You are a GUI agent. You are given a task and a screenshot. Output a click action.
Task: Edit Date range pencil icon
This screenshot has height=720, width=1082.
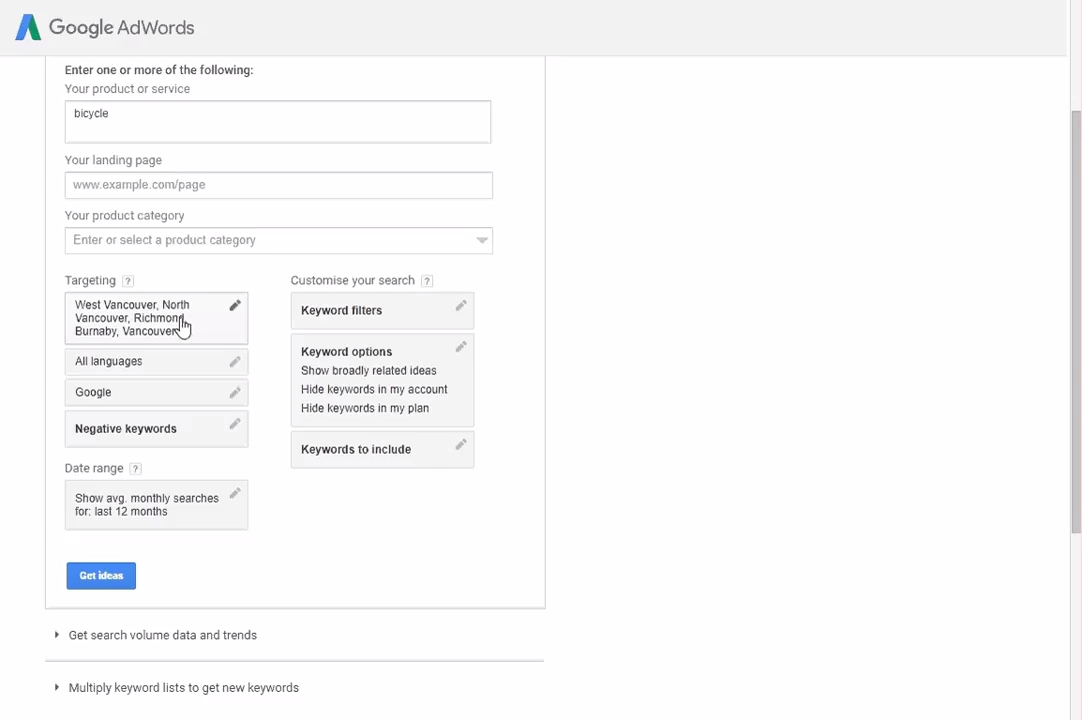click(235, 494)
